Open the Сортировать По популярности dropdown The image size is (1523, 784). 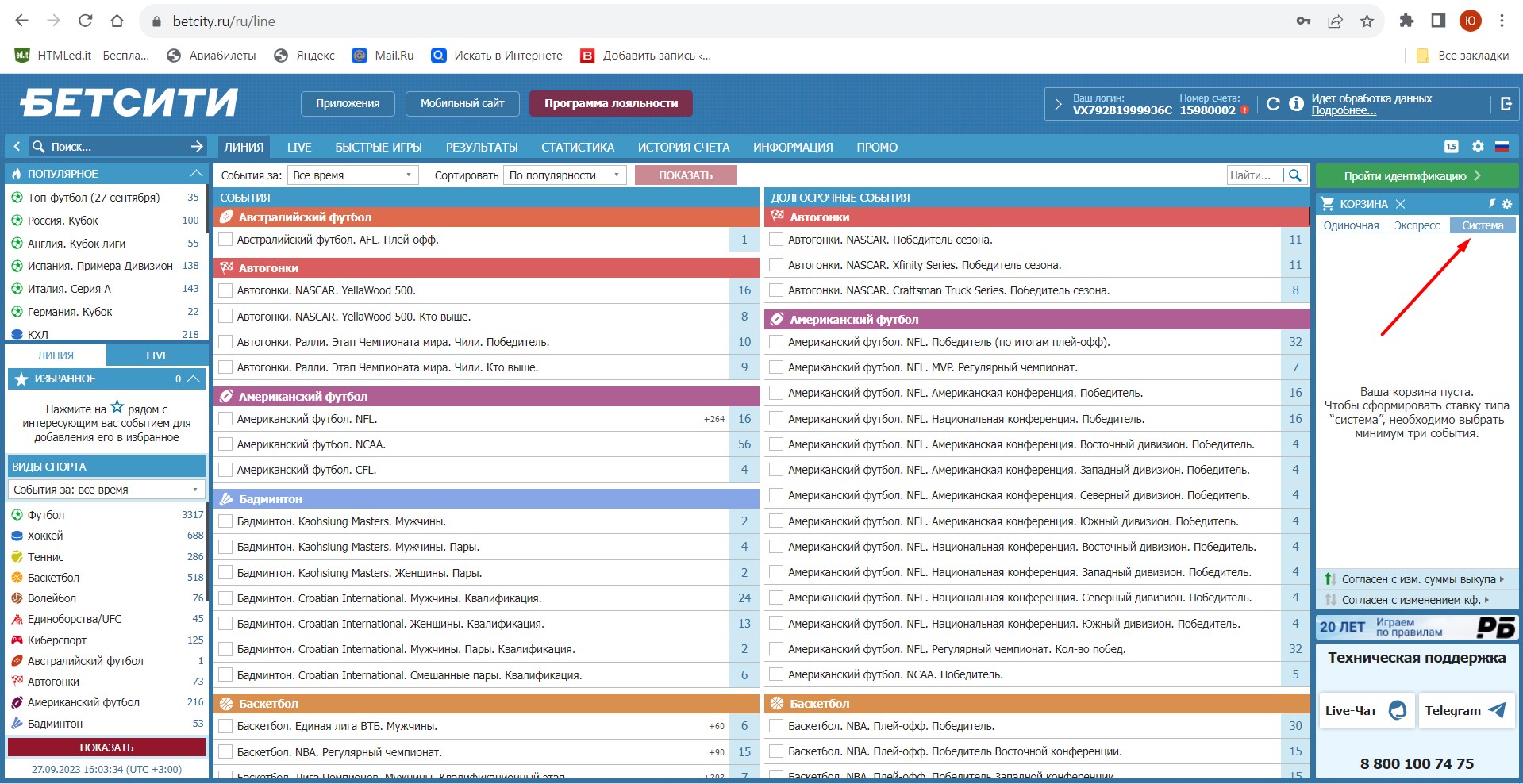(564, 175)
